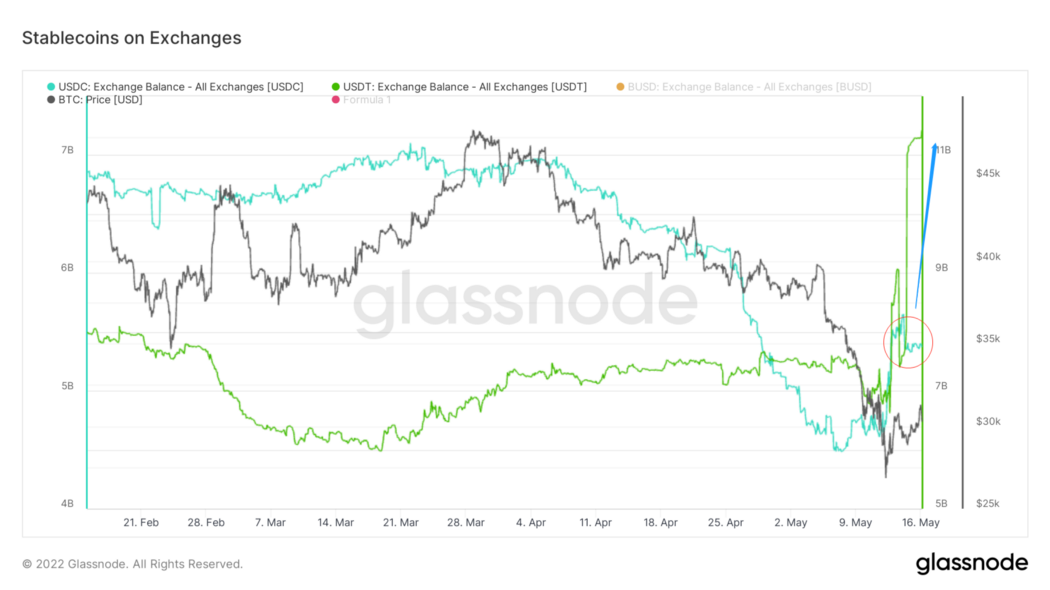Click the central glassnode watermark
This screenshot has width=1050, height=590.
point(525,302)
